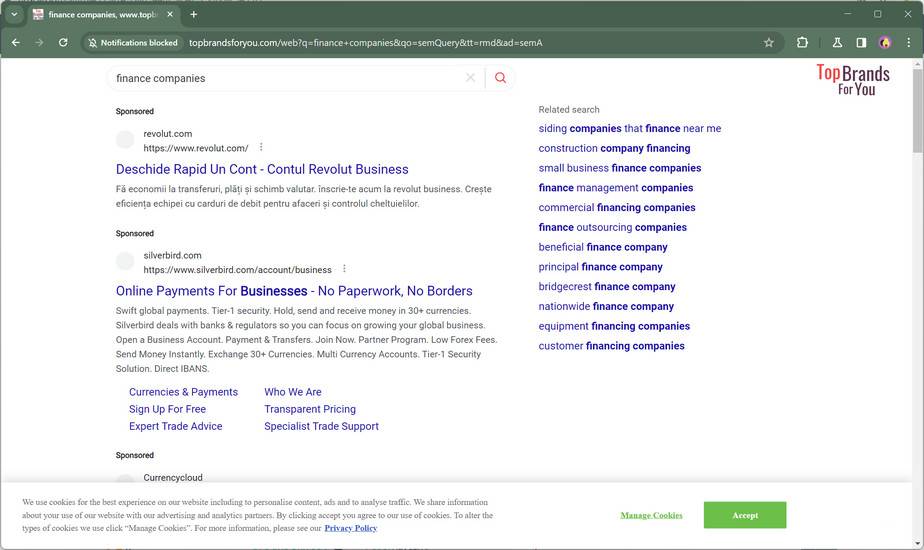Click the Notifications blocked chip
Screen dimensions: 924x550
coord(132,43)
